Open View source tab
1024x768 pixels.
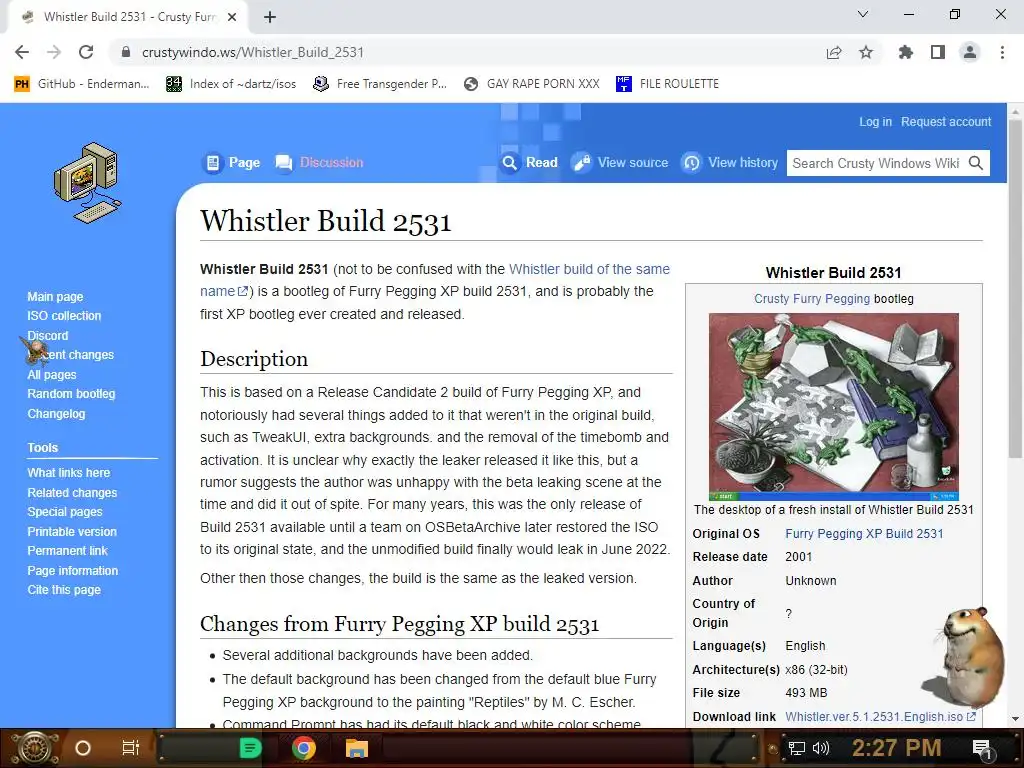(633, 163)
